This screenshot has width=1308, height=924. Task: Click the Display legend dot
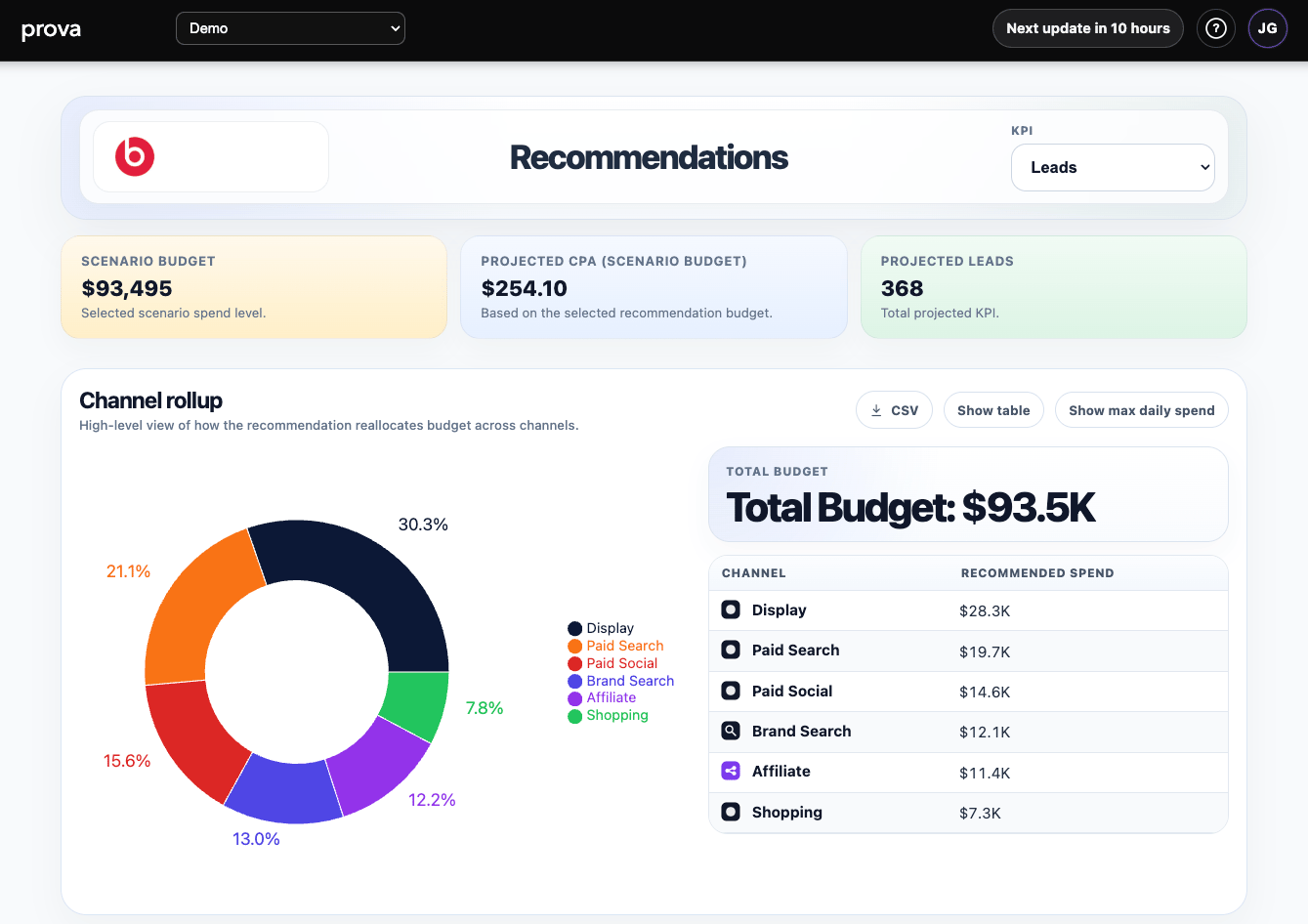click(574, 628)
